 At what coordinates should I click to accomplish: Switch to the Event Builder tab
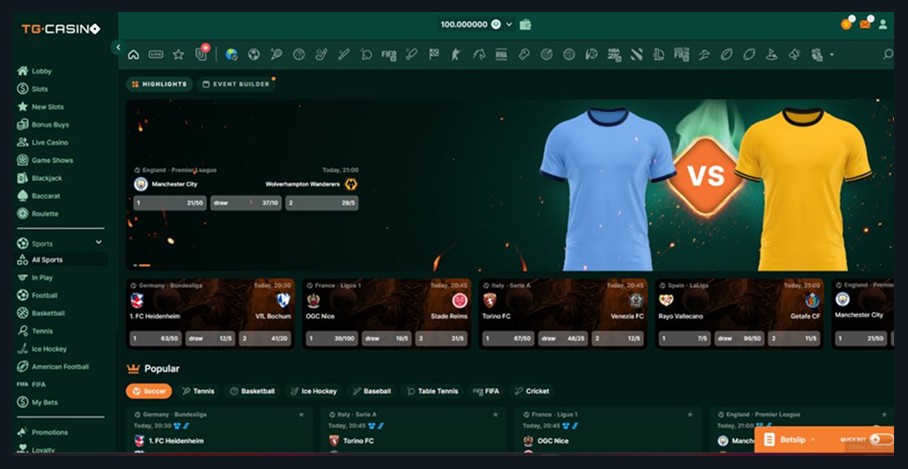(236, 84)
